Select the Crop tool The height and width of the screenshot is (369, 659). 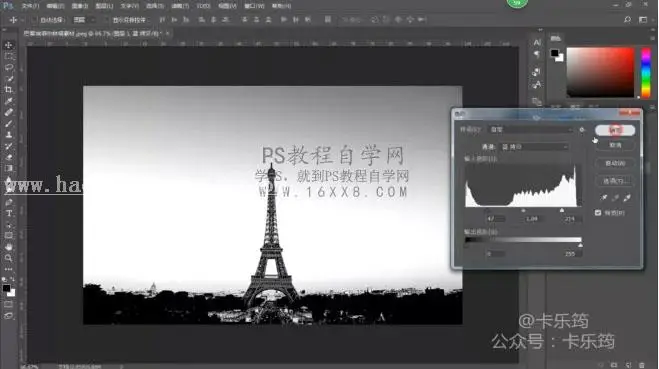pyautogui.click(x=8, y=90)
